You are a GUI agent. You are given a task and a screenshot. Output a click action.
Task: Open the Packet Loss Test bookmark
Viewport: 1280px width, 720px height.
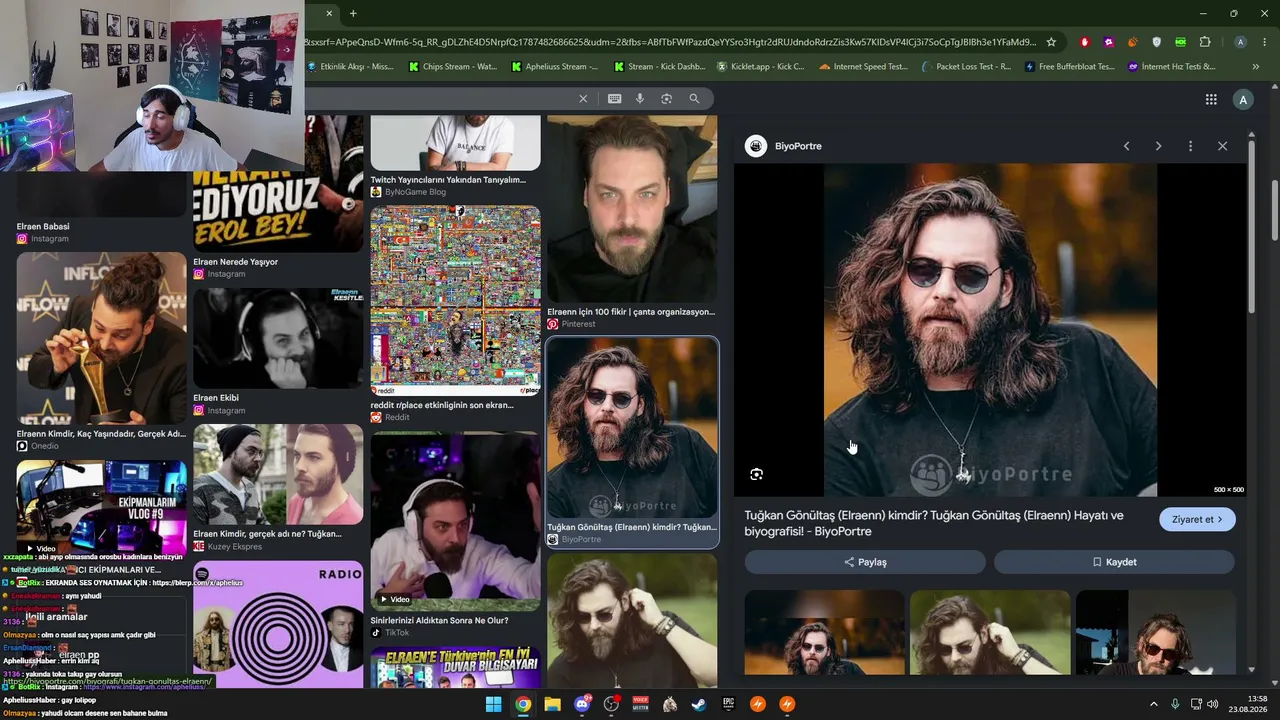tap(966, 67)
